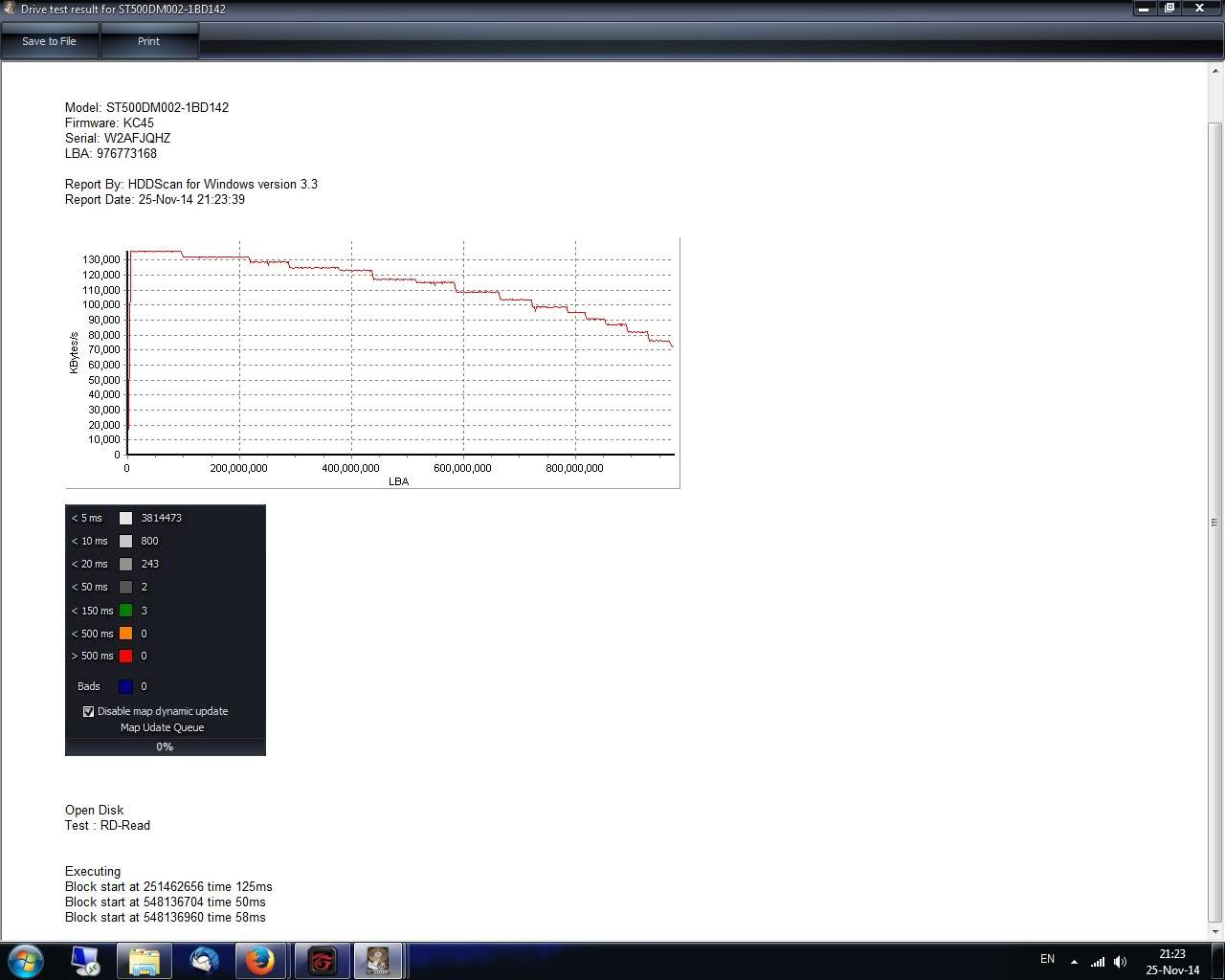Click the read speed graph line
This screenshot has height=980, width=1225.
click(x=402, y=279)
